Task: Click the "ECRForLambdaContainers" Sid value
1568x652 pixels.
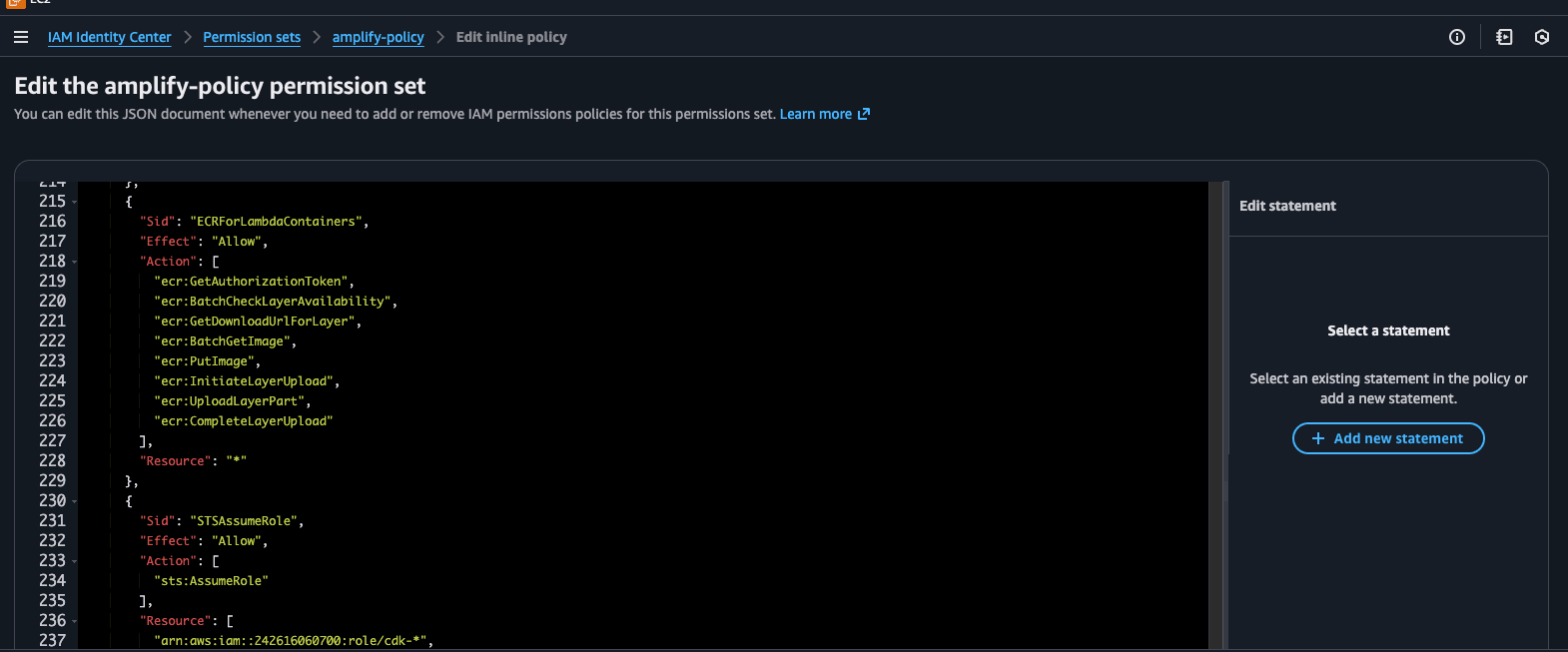Action: (277, 222)
